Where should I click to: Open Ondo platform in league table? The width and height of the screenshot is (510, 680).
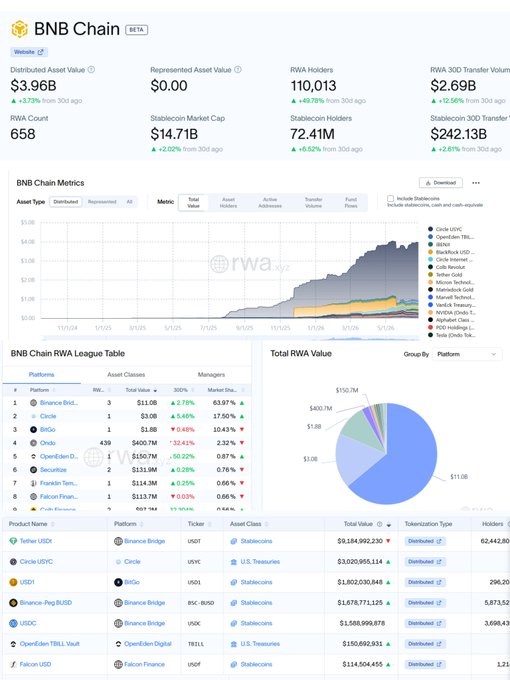[48, 443]
